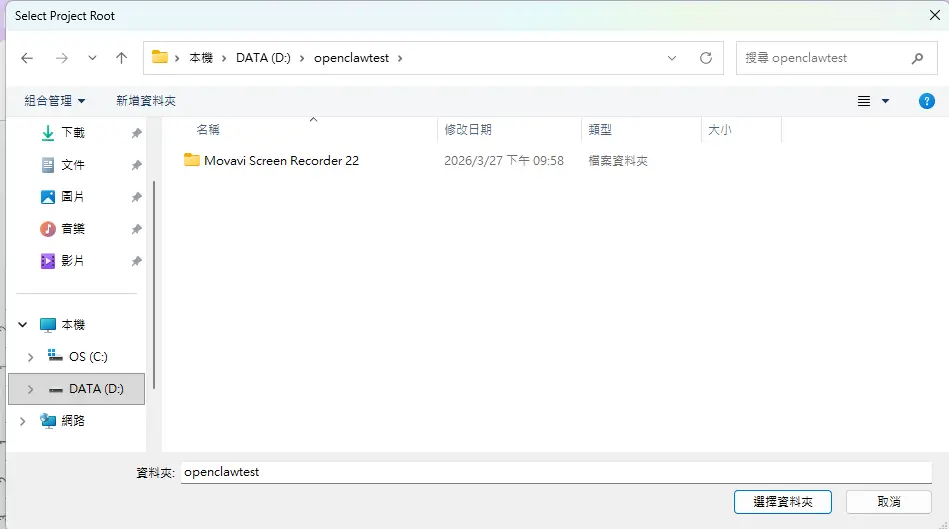Open address bar history dropdown

(x=672, y=58)
